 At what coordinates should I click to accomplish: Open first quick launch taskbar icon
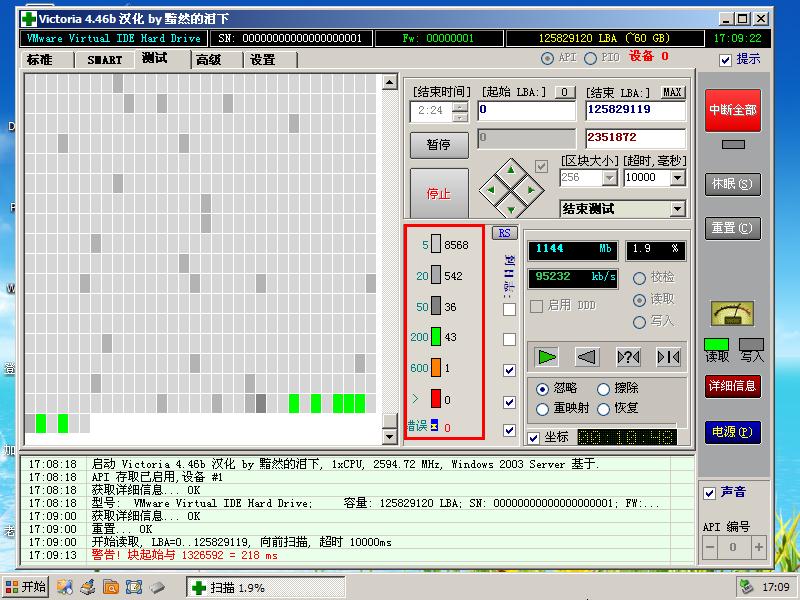[64, 587]
